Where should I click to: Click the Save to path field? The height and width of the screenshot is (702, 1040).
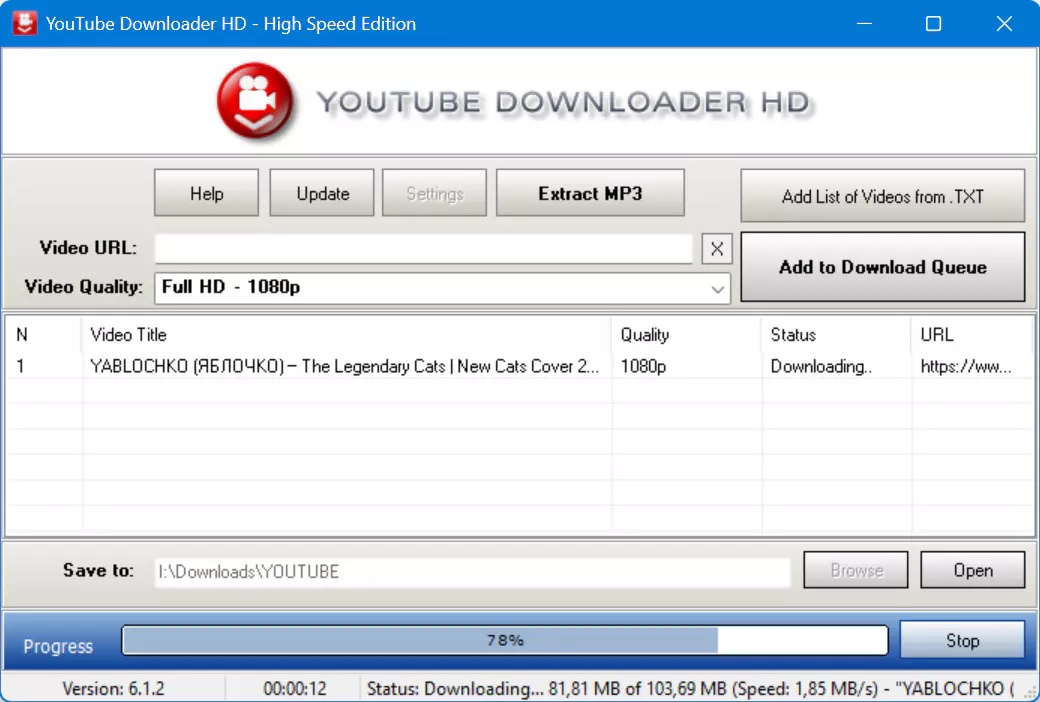(x=472, y=571)
